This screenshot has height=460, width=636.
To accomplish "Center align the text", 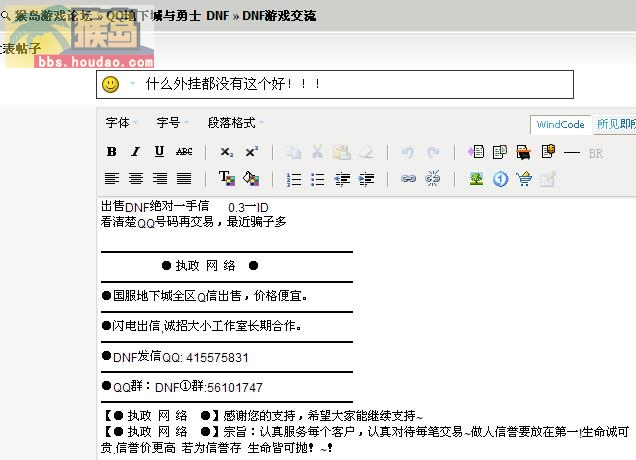I will pyautogui.click(x=135, y=178).
